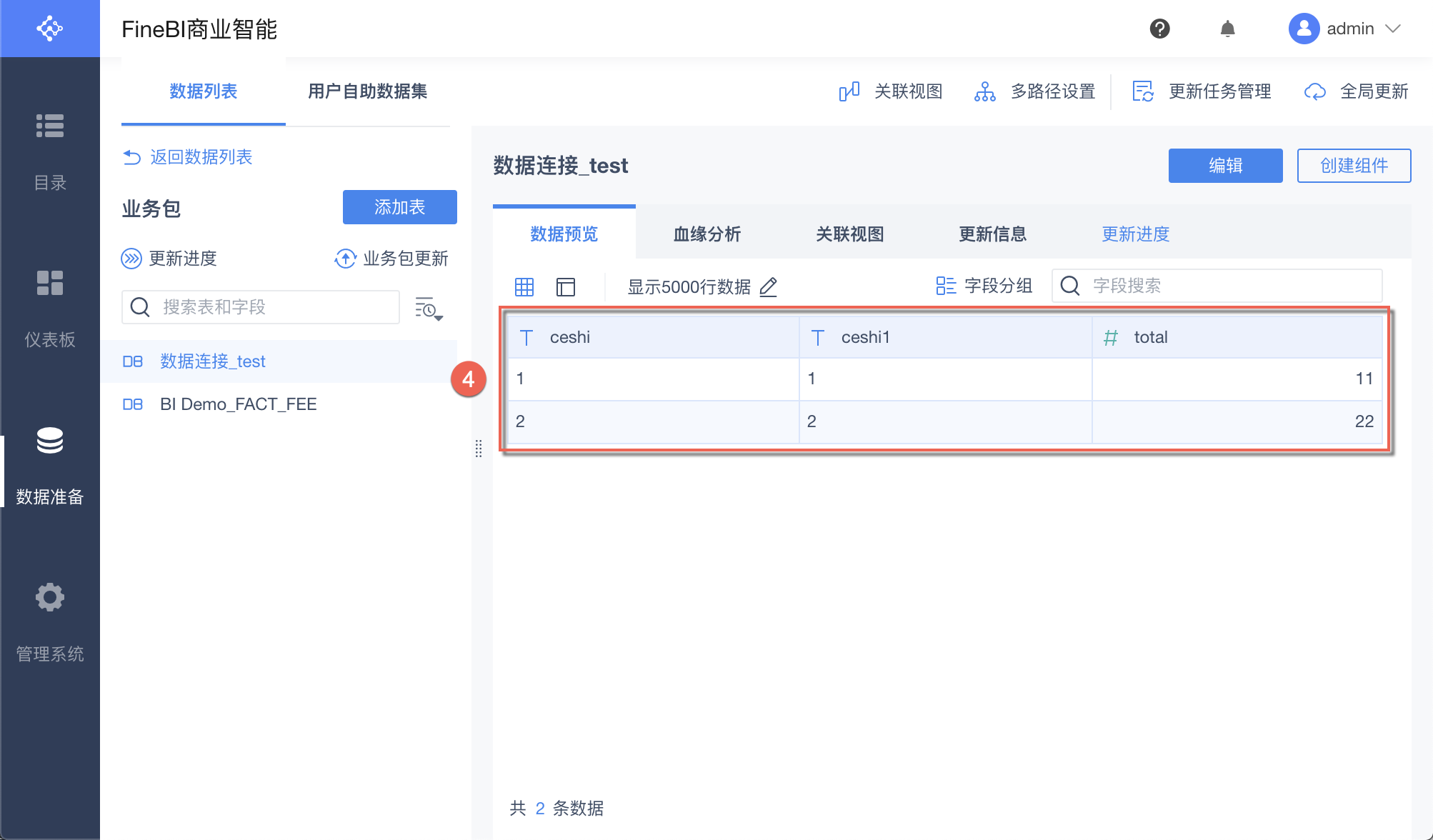Open the 关联视图 icon near the top
Viewport: 1433px width, 840px height.
click(x=849, y=91)
